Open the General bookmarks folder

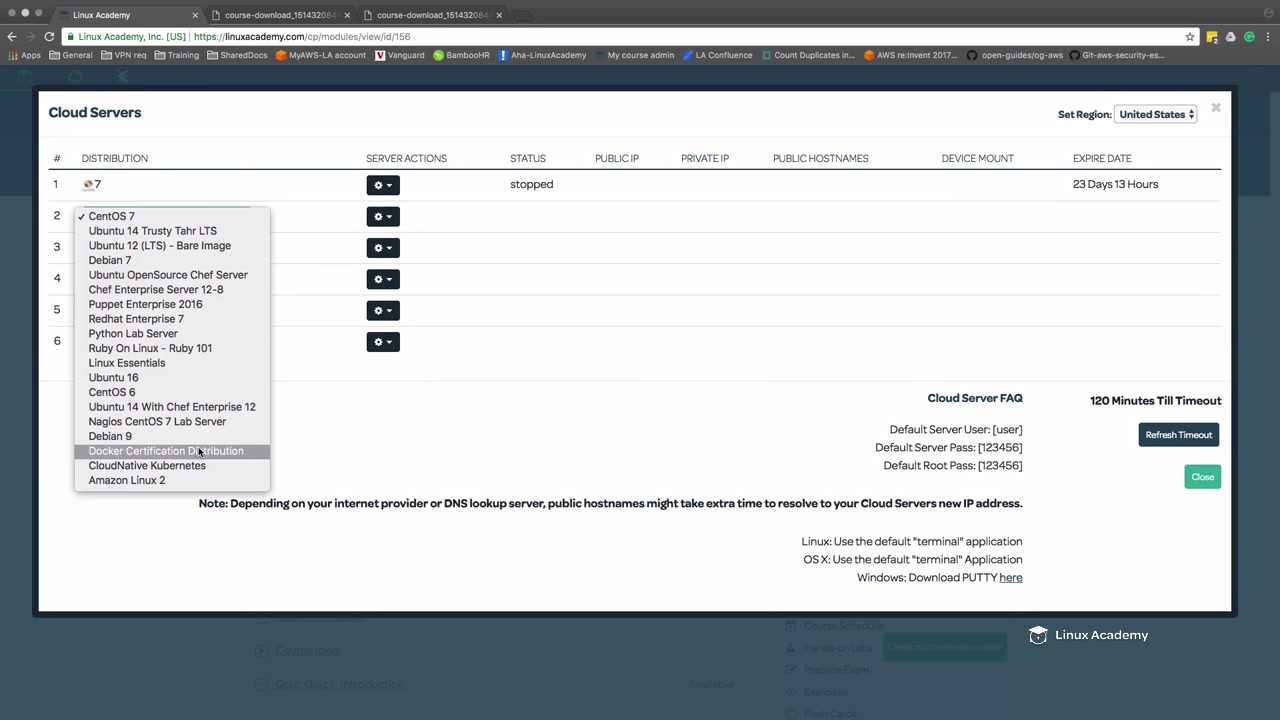pyautogui.click(x=70, y=55)
